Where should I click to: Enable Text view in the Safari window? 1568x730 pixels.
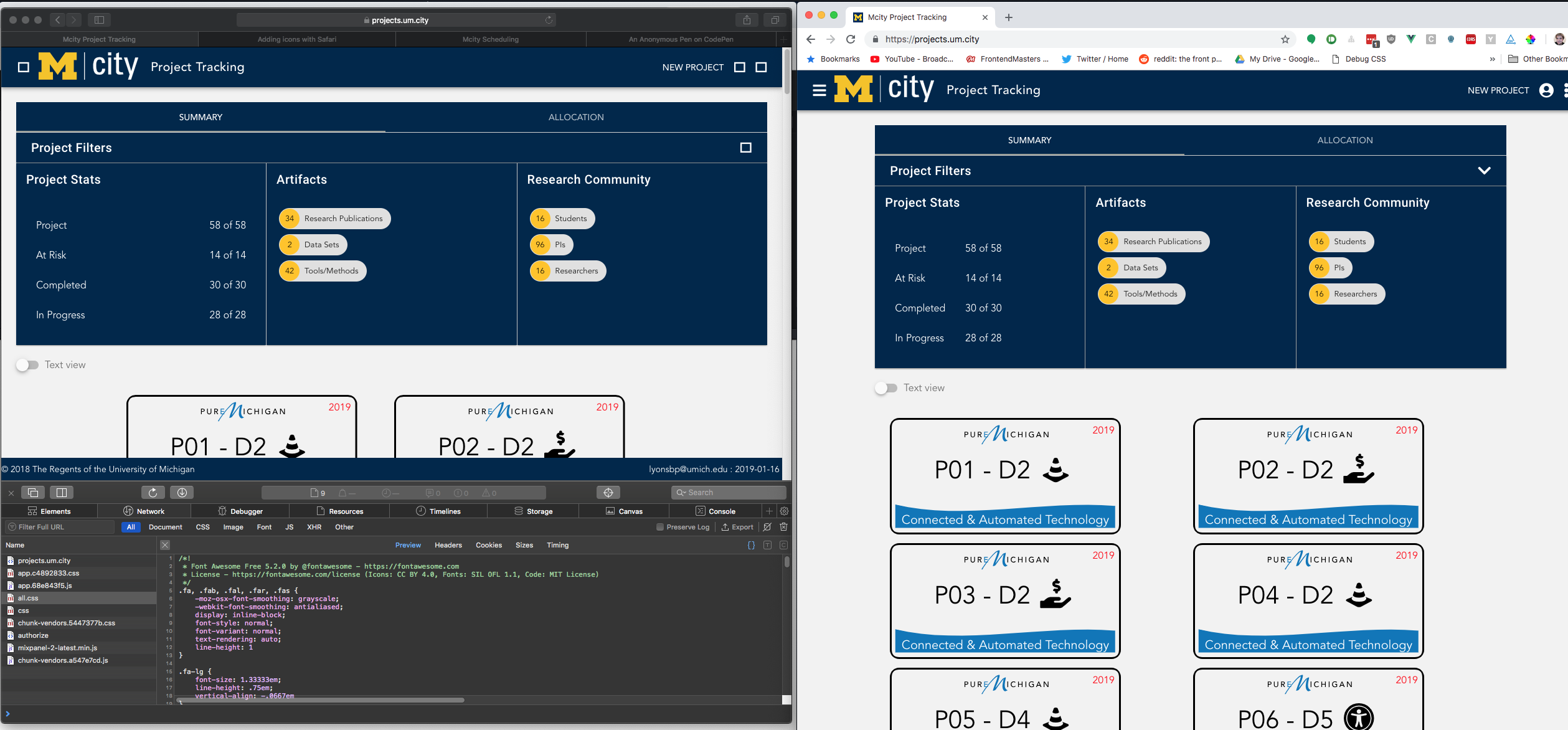(x=27, y=364)
